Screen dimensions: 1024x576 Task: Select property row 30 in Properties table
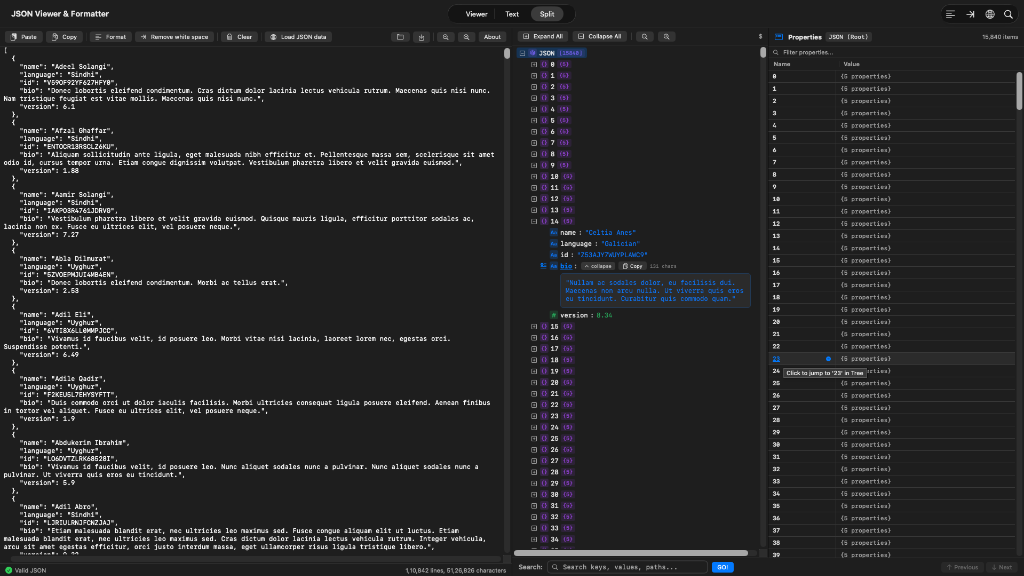point(893,445)
